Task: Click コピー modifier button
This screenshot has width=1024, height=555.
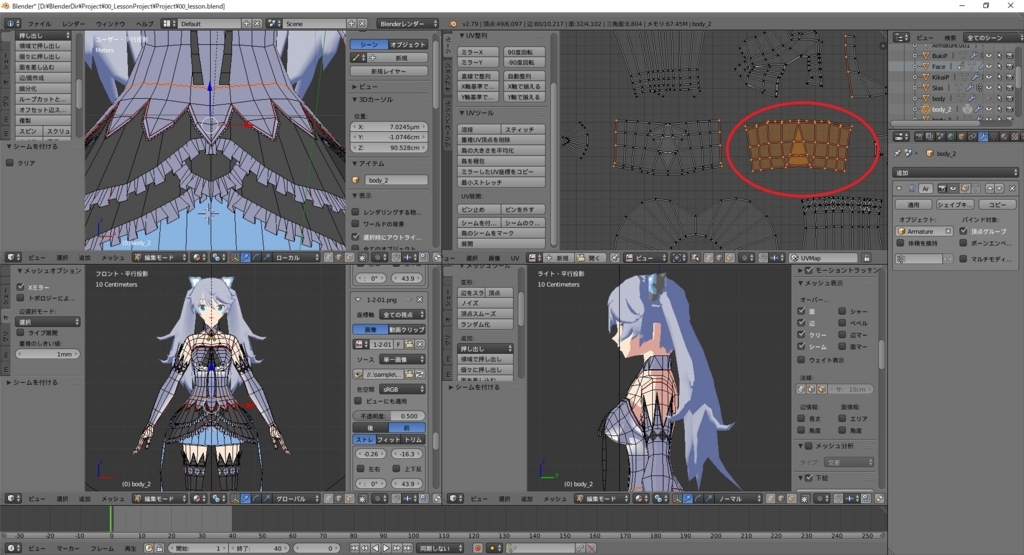Action: pos(997,204)
